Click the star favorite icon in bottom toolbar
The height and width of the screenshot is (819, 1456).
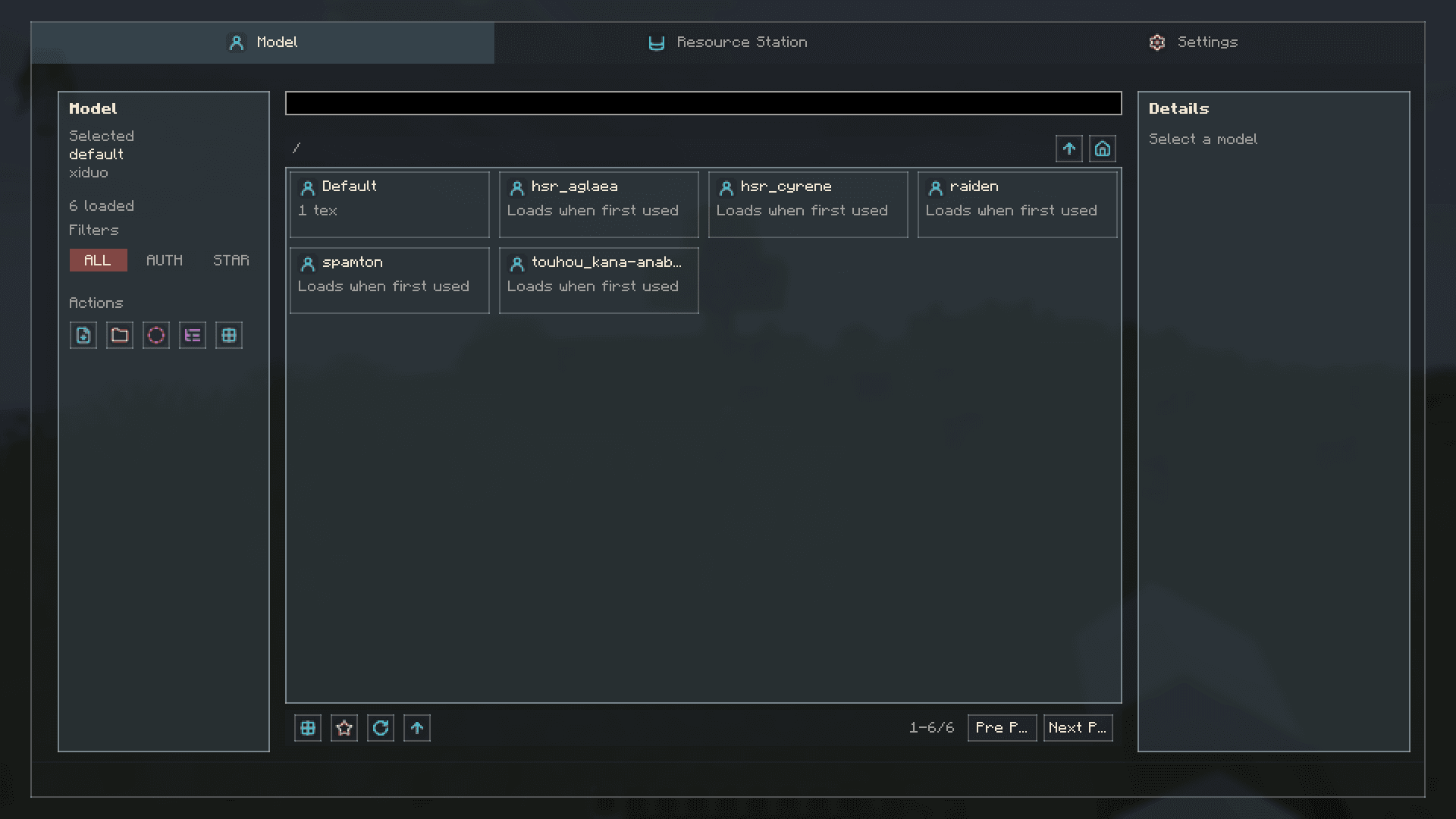coord(344,728)
